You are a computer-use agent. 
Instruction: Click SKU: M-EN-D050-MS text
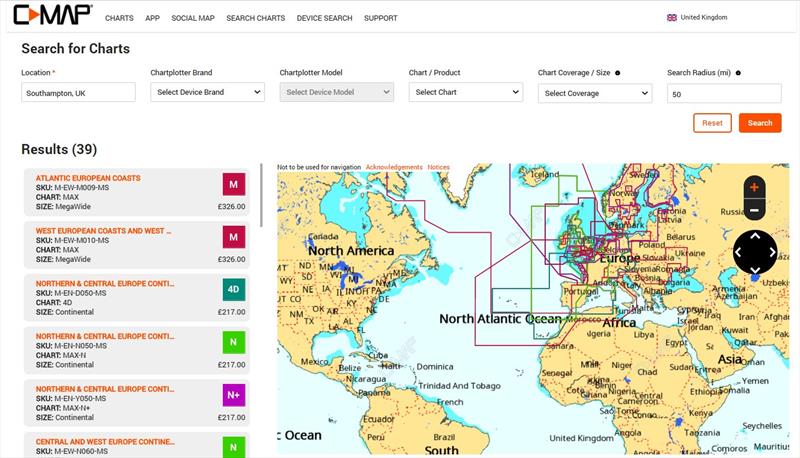(x=71, y=293)
